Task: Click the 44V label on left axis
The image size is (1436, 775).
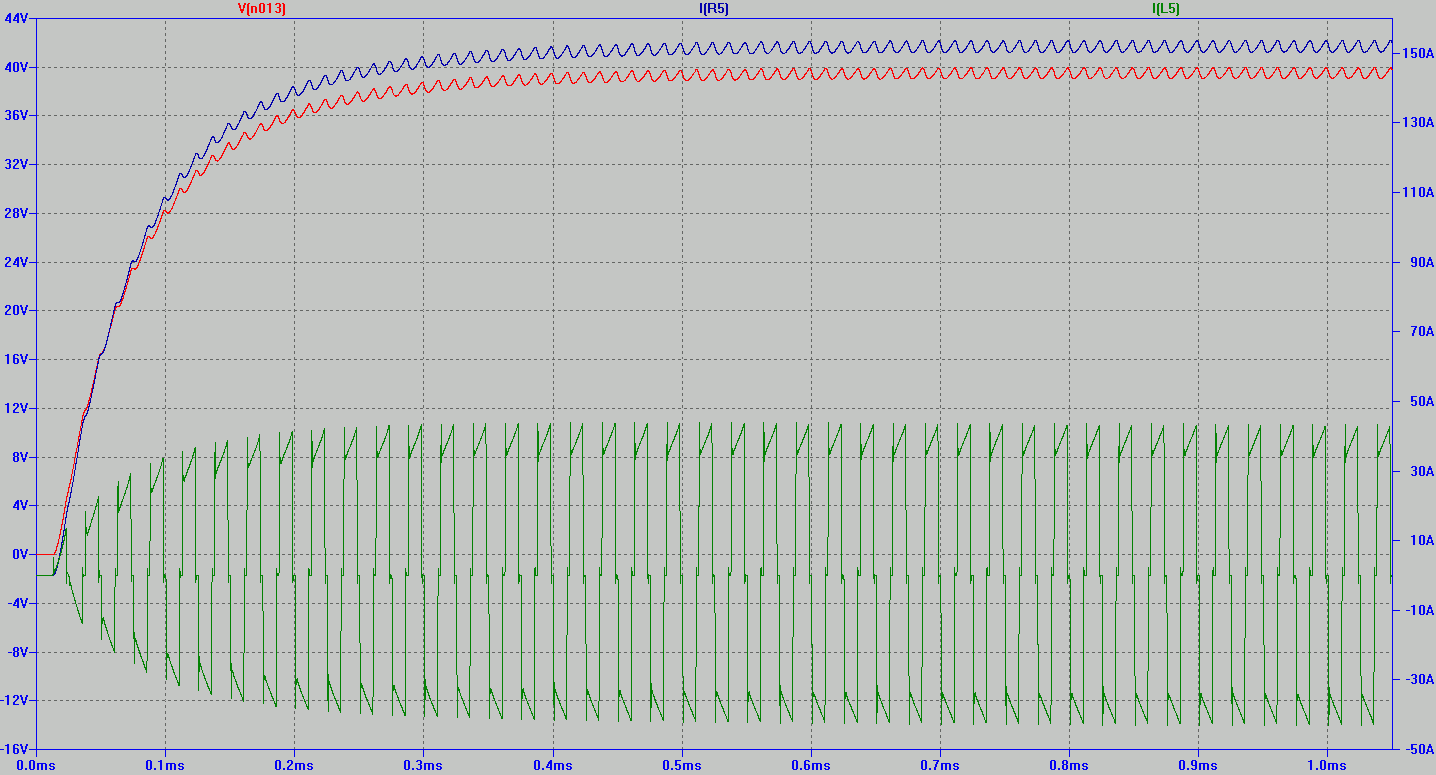Action: click(18, 19)
